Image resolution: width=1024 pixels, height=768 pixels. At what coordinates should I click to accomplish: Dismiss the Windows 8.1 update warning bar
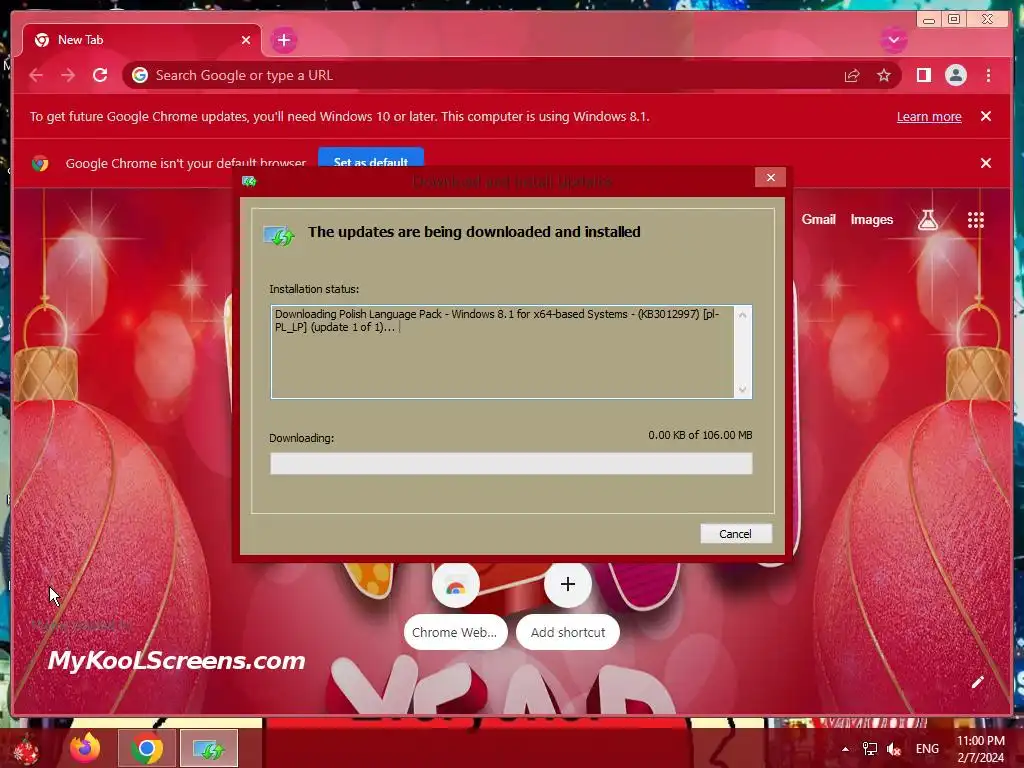985,116
